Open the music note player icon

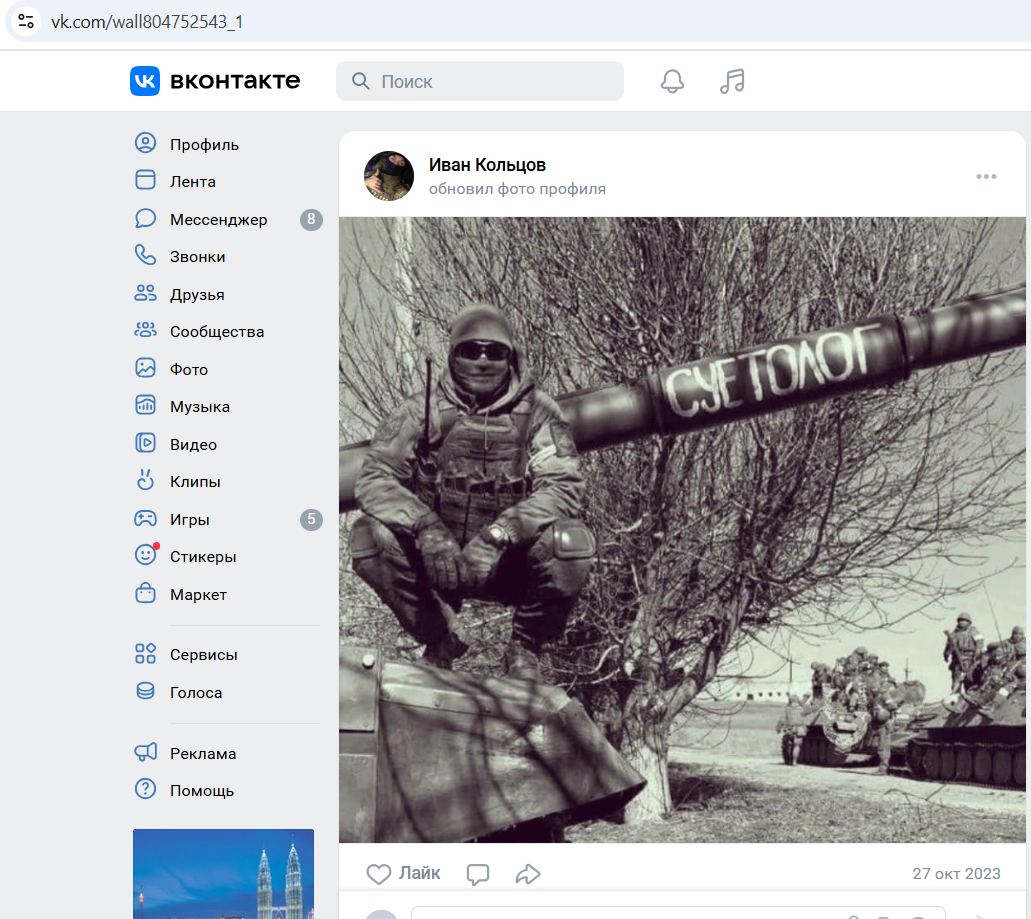(x=732, y=81)
